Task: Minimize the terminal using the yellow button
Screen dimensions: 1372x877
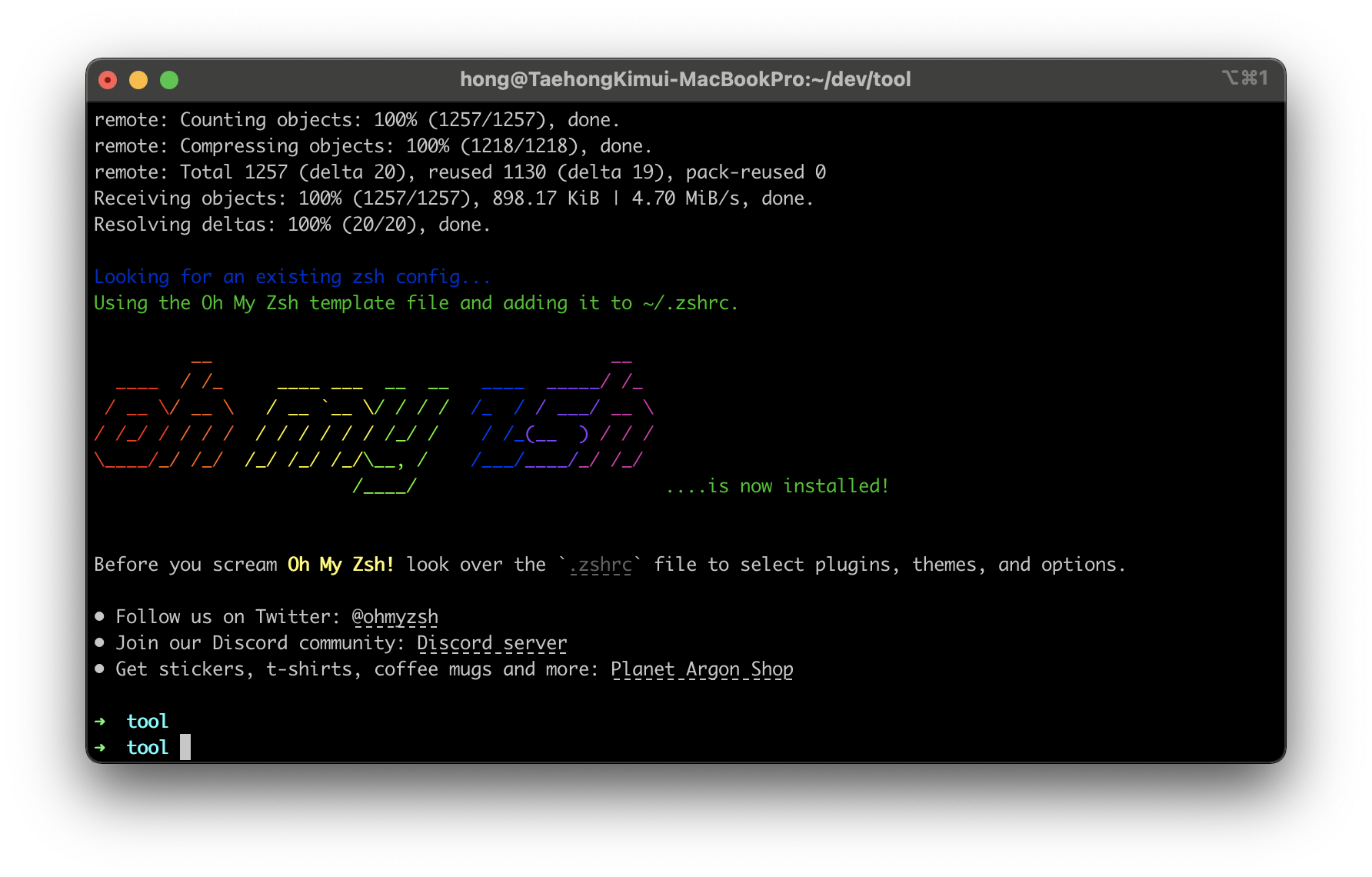Action: pos(138,80)
